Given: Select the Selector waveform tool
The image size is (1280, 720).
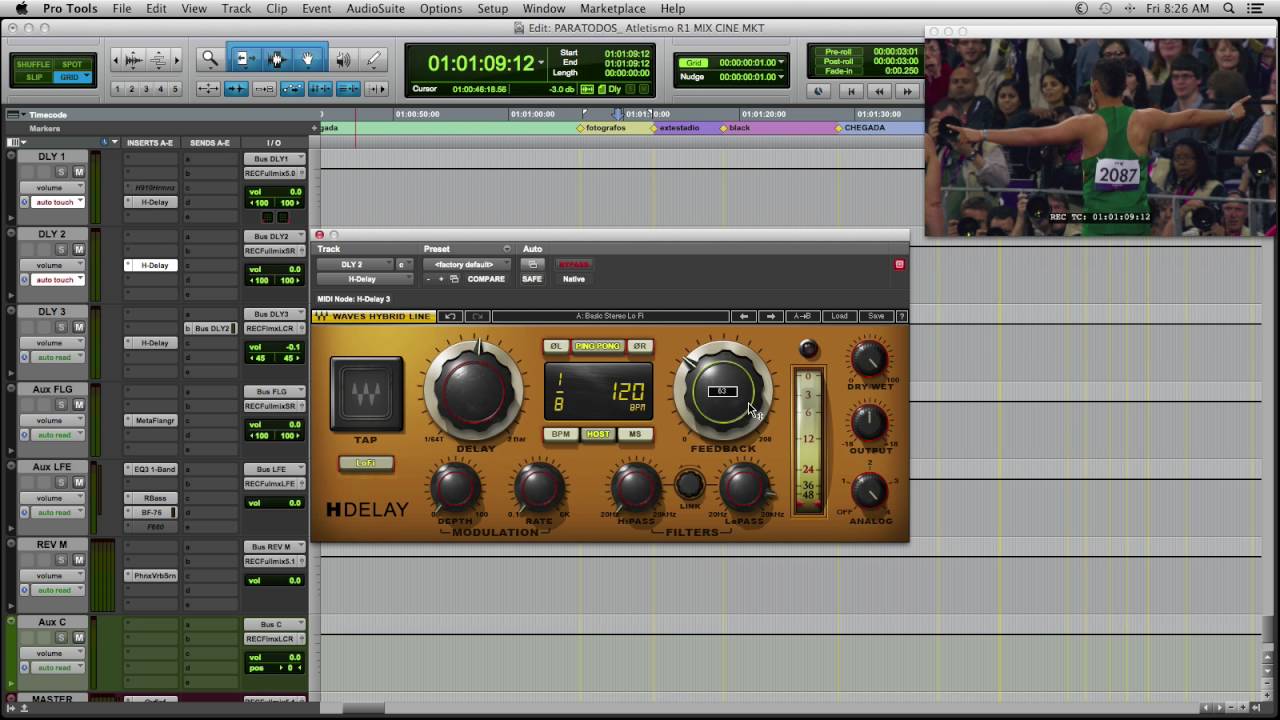Looking at the screenshot, I should pos(277,60).
